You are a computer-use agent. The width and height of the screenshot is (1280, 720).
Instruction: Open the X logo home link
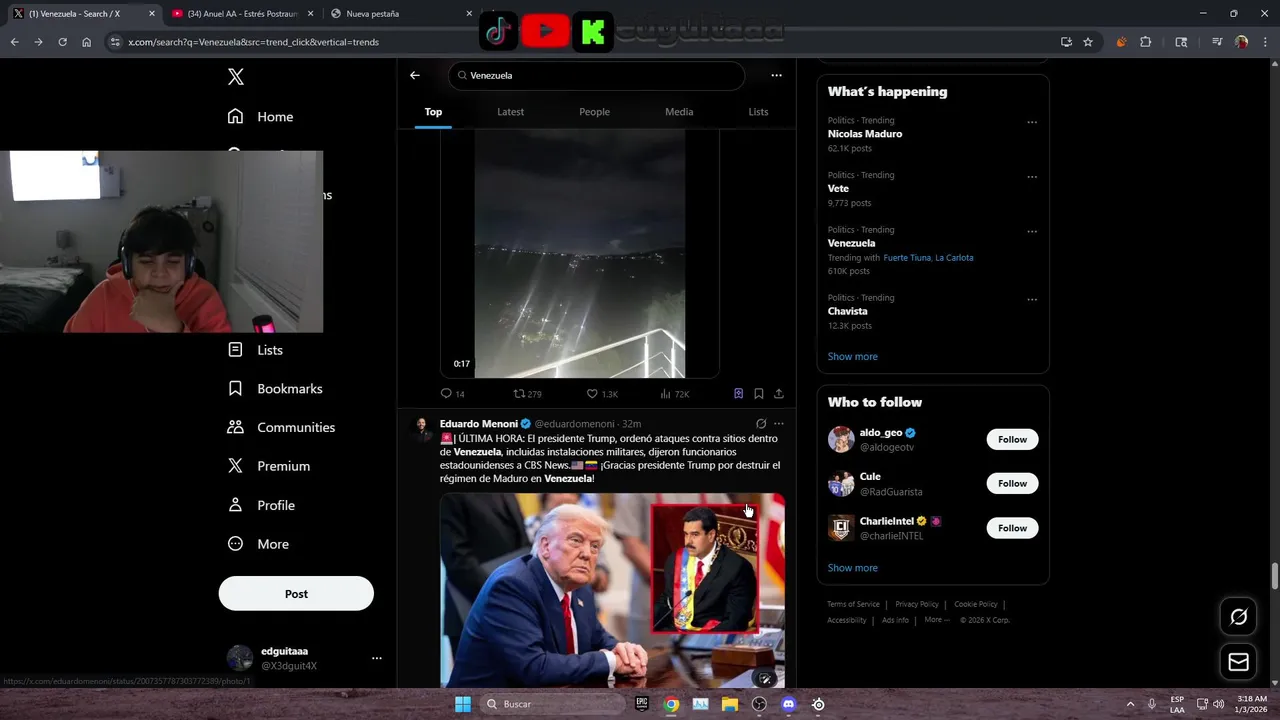[x=236, y=77]
